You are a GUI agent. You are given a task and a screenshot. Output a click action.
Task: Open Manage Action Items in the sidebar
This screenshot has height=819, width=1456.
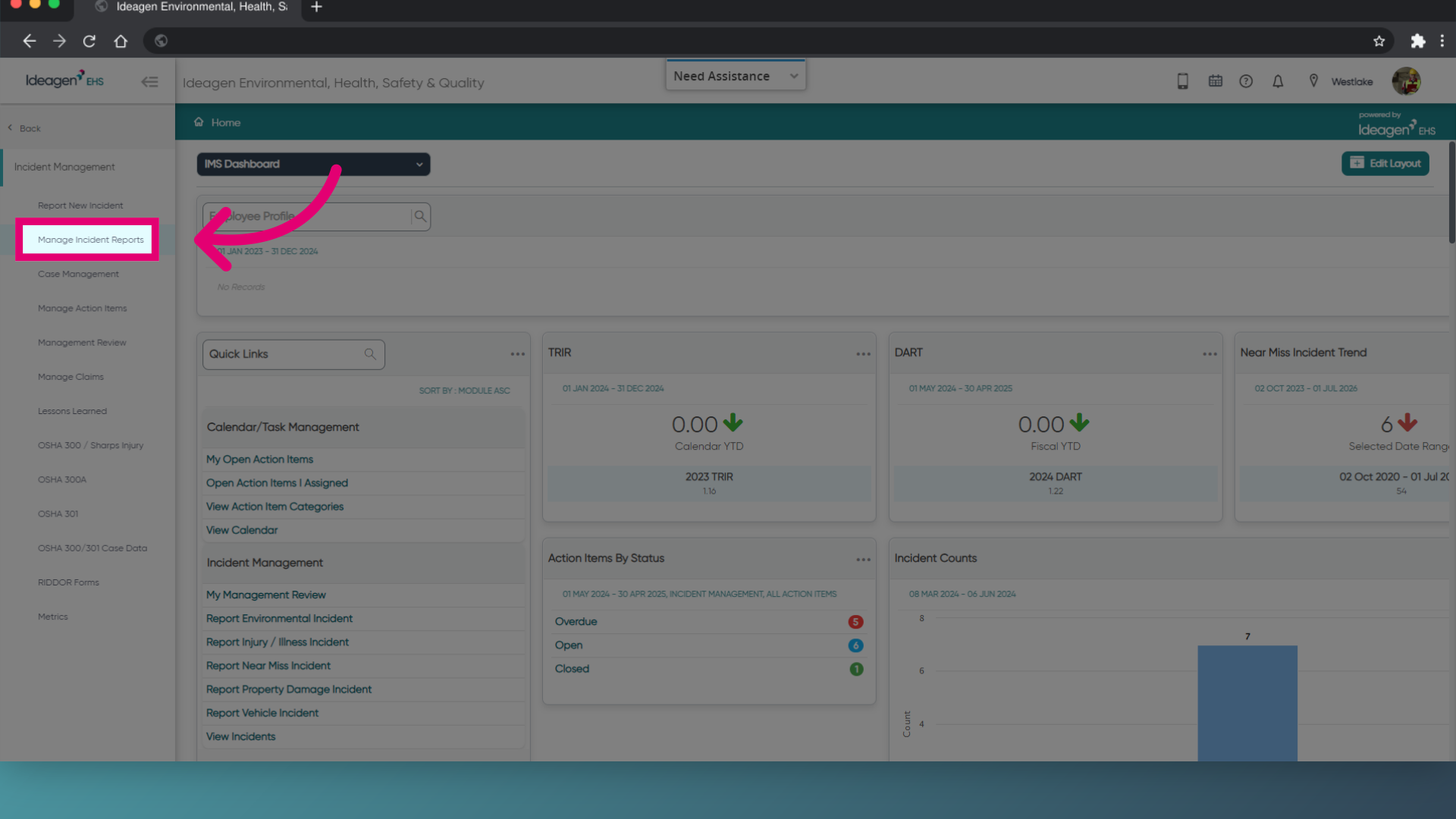click(82, 308)
